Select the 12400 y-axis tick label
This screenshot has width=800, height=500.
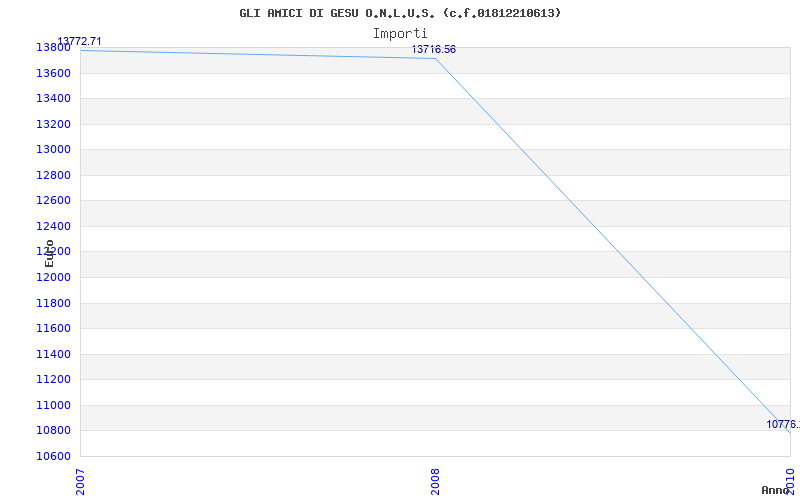[53, 227]
